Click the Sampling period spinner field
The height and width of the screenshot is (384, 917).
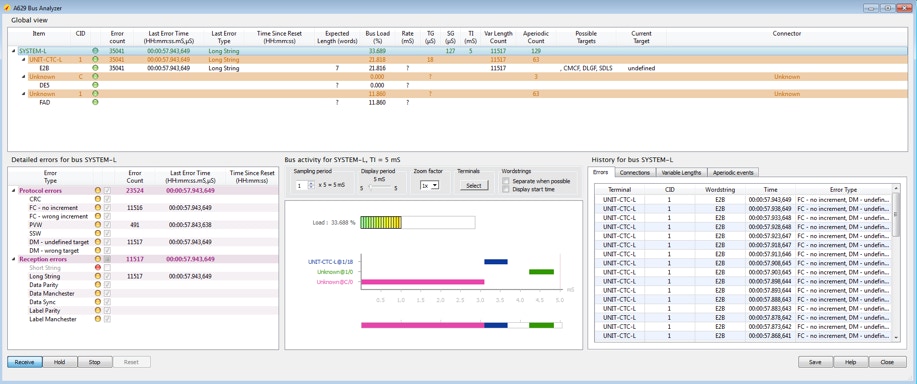coord(301,185)
